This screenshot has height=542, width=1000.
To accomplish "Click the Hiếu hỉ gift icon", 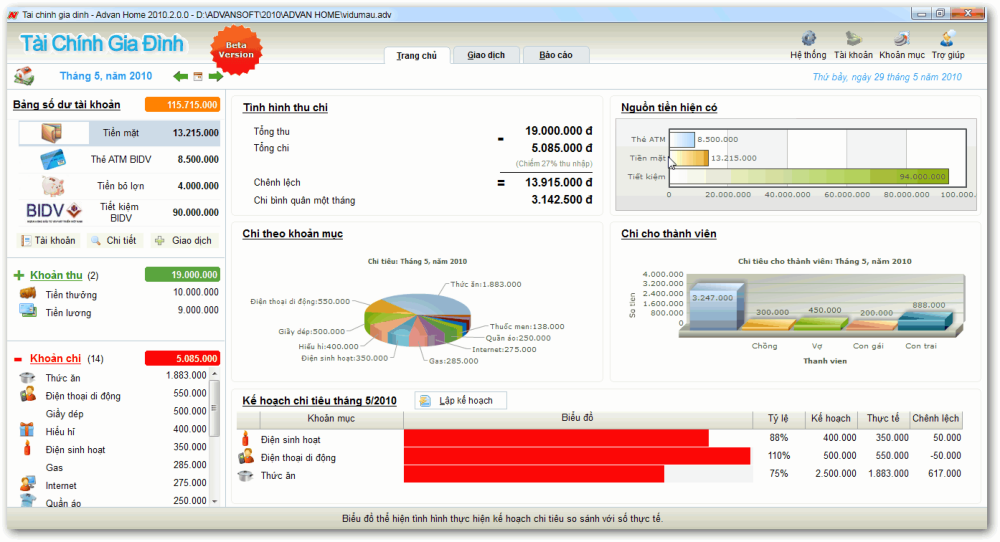I will [x=27, y=430].
